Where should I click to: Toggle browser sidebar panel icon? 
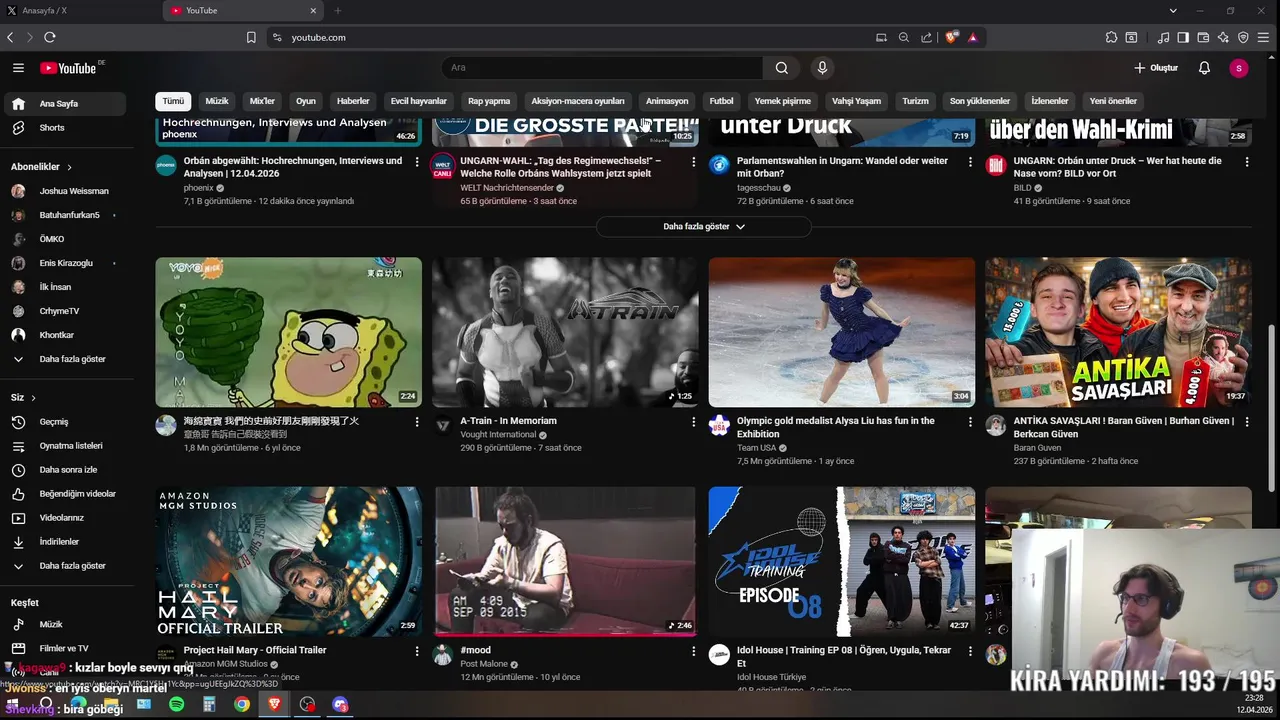point(1183,37)
